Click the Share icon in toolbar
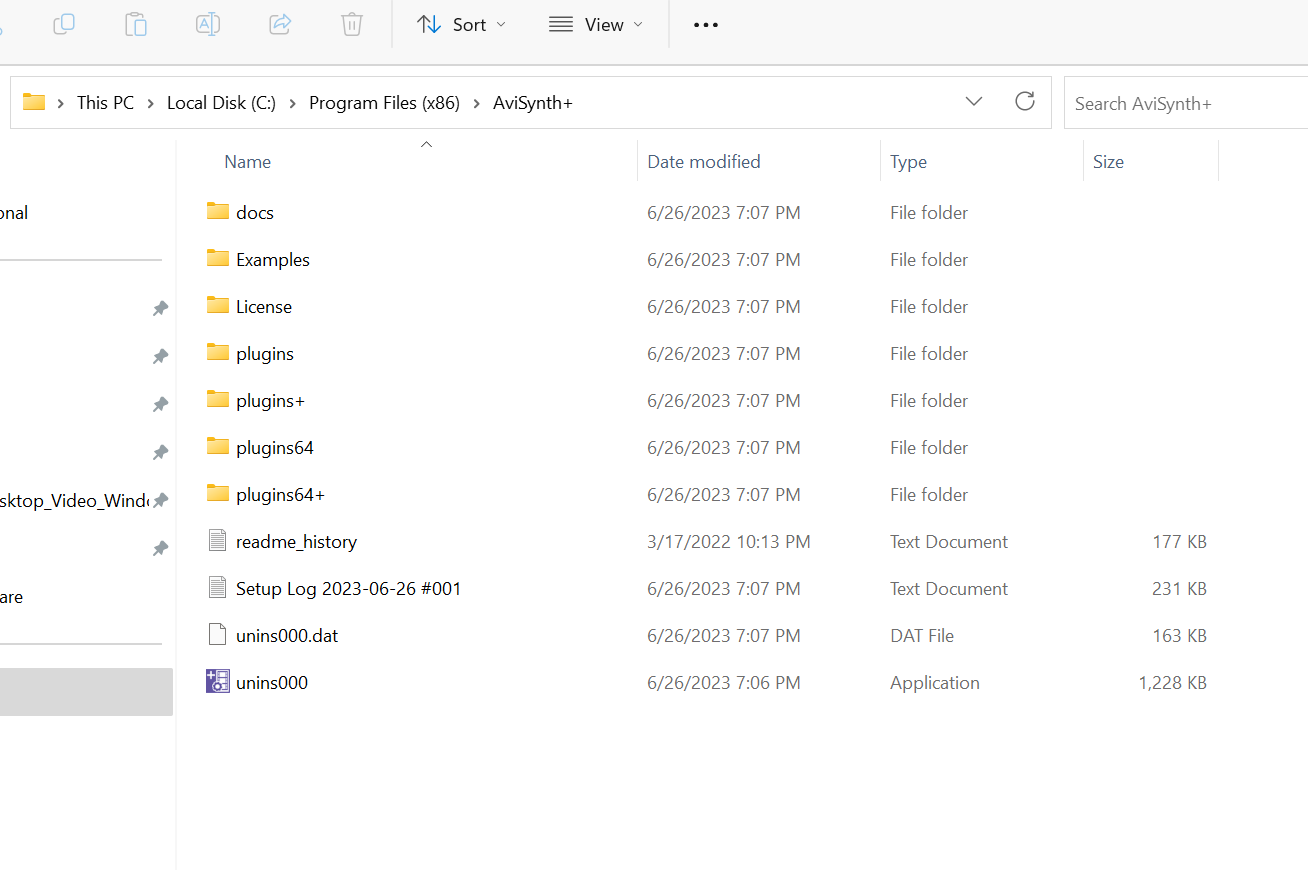The height and width of the screenshot is (870, 1308). (280, 24)
